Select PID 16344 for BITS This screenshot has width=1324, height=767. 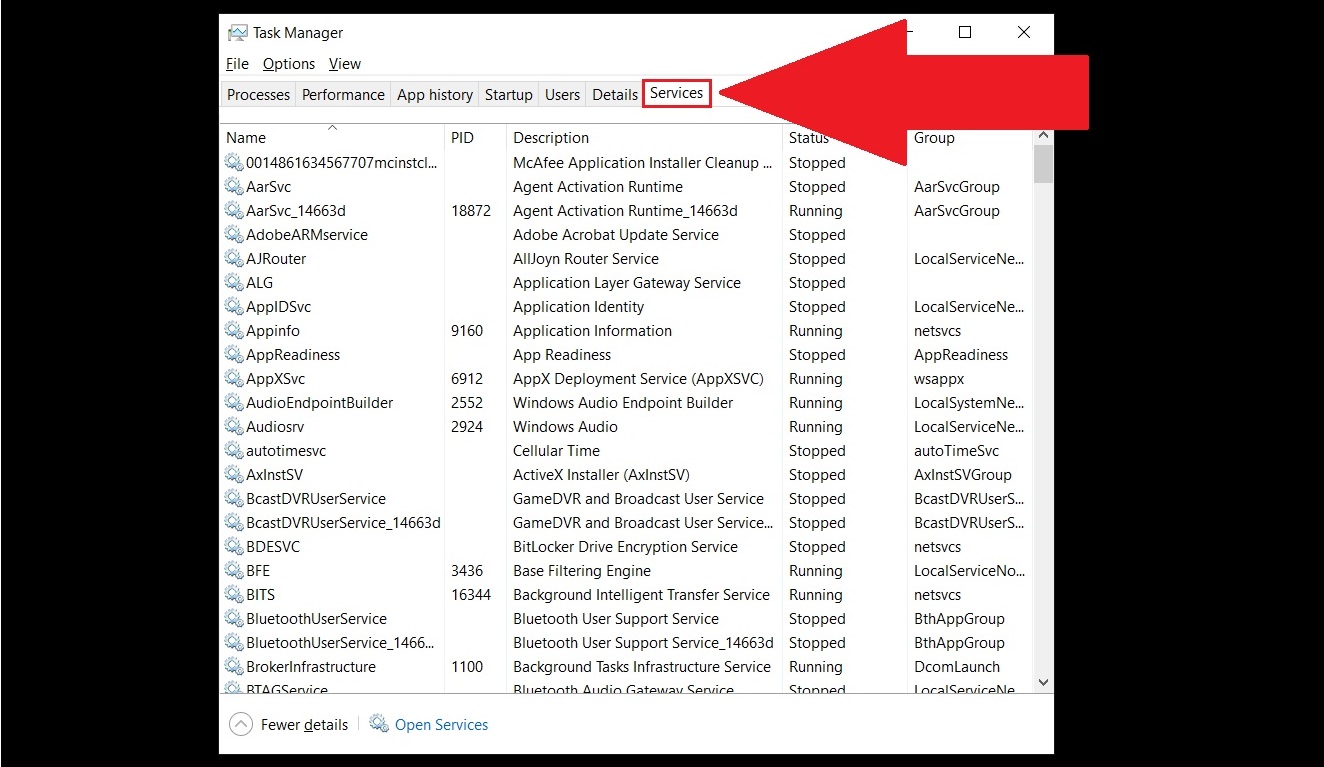[x=471, y=594]
